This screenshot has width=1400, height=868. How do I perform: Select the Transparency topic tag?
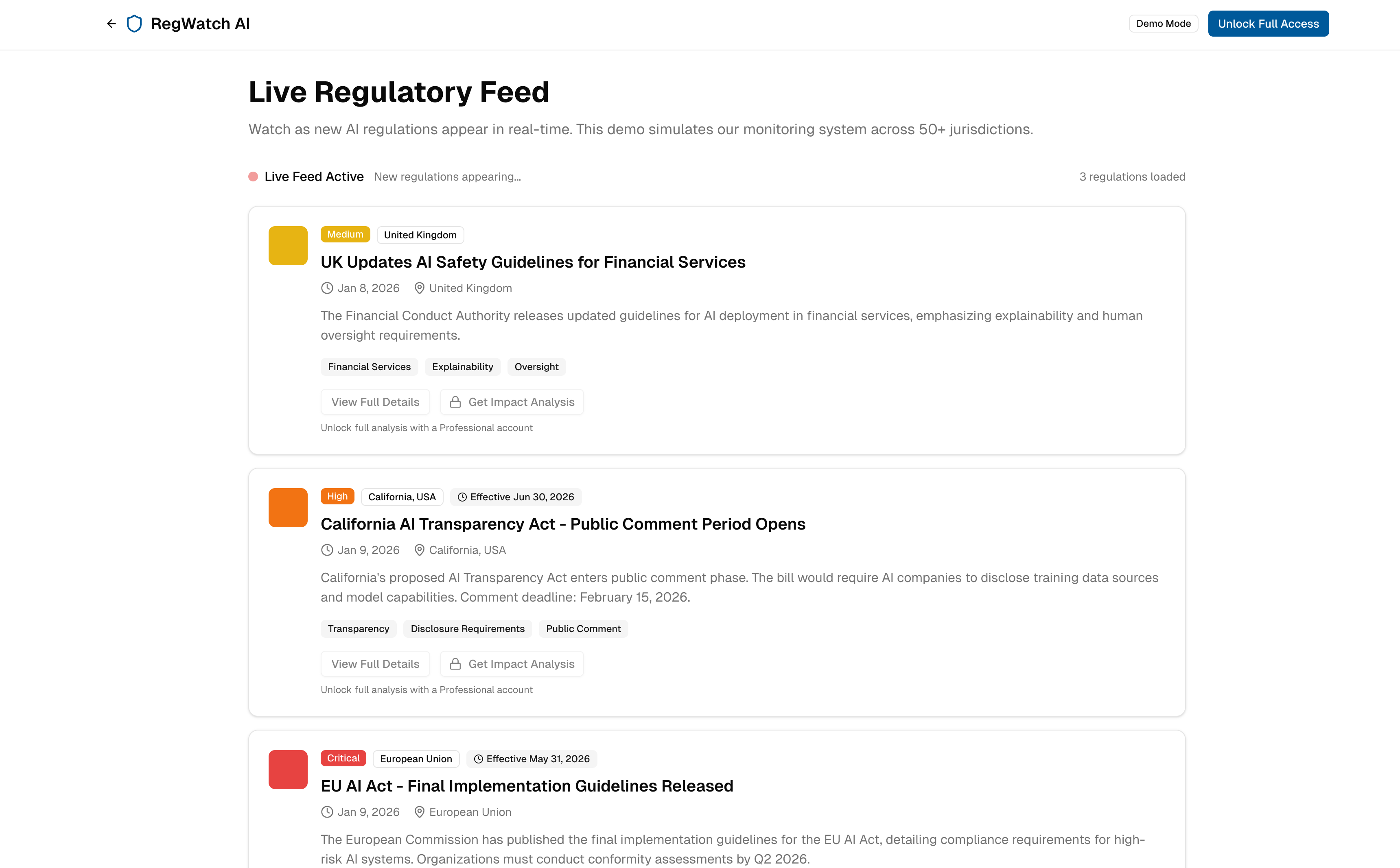(x=358, y=628)
